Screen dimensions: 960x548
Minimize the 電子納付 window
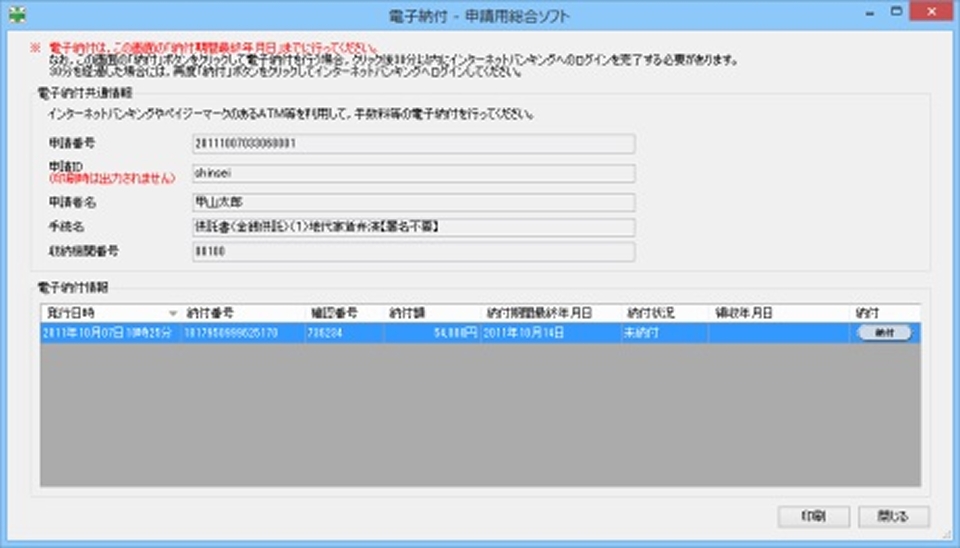click(870, 12)
